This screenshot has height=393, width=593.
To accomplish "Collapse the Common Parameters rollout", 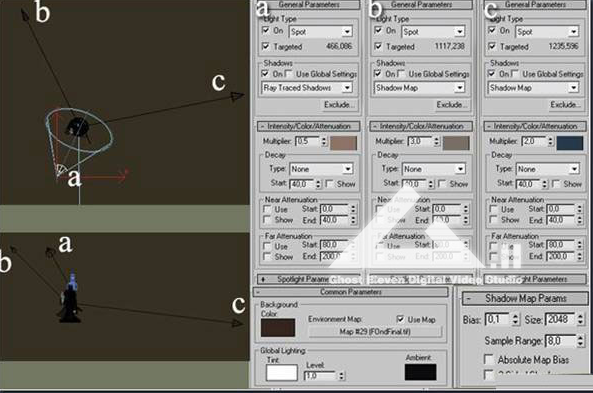I will [x=351, y=292].
